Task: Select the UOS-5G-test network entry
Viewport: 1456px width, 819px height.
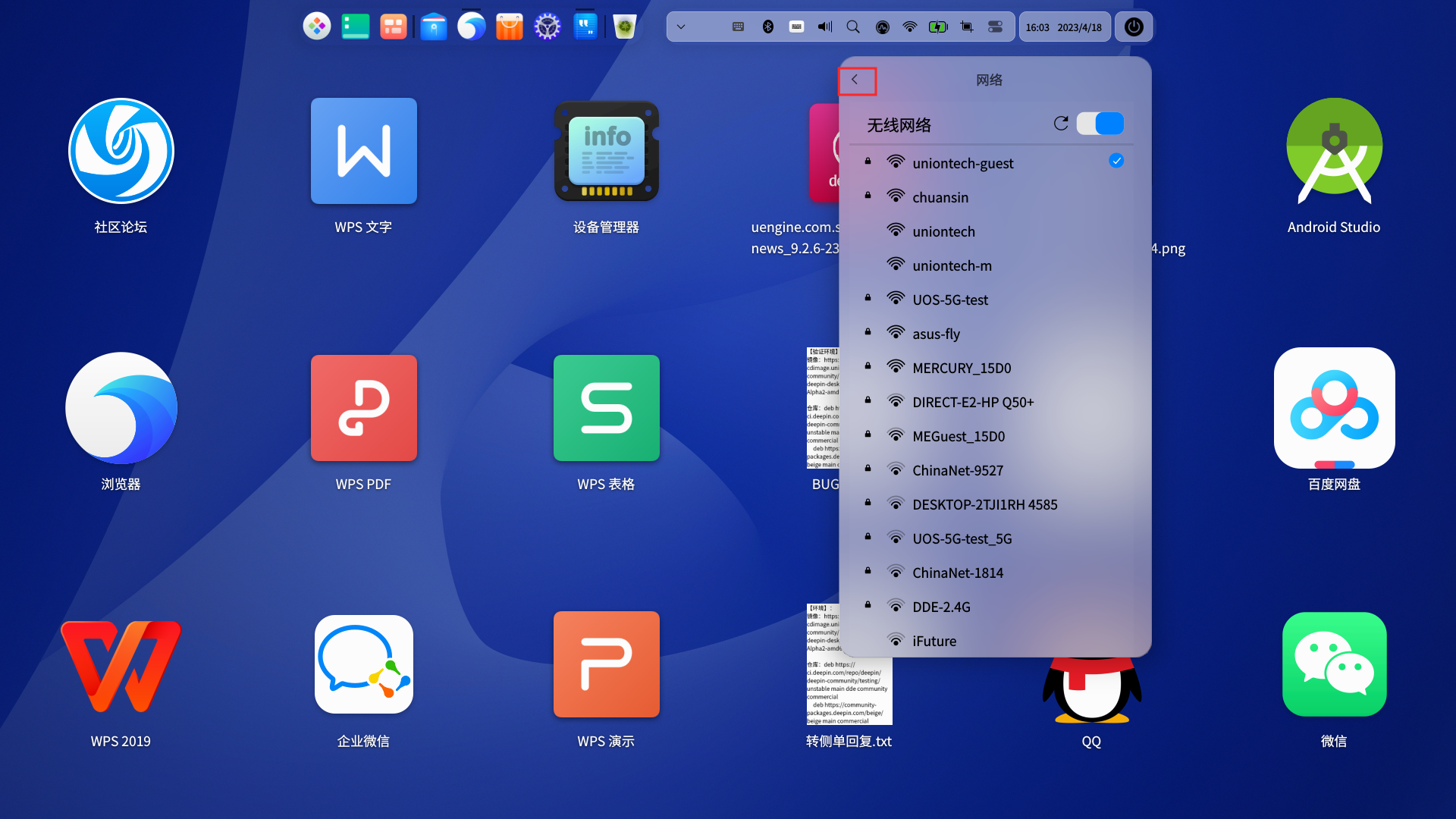Action: coord(993,300)
